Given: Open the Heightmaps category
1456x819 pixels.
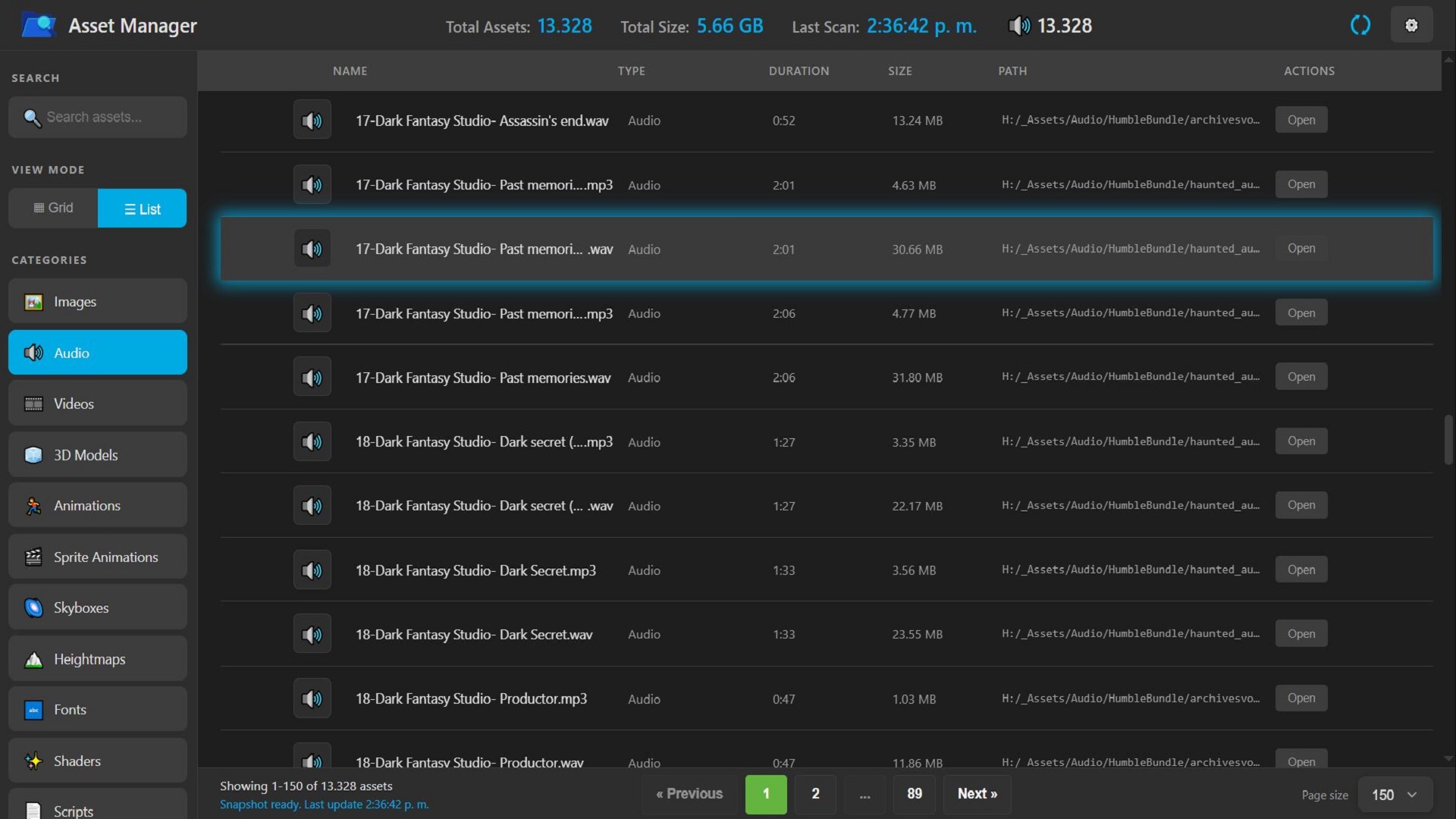Looking at the screenshot, I should tap(97, 659).
